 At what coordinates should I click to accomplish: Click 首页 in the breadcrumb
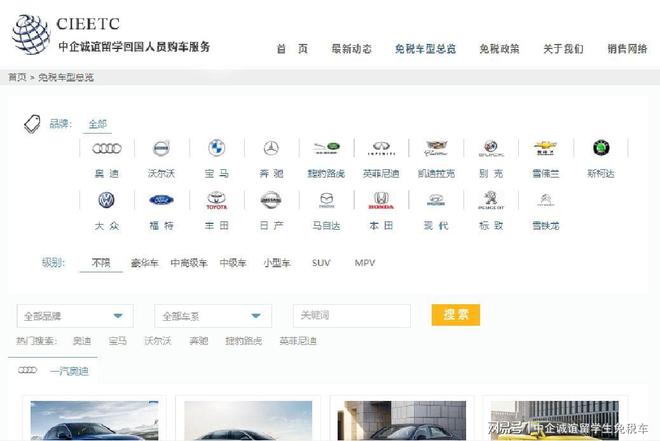(17, 77)
